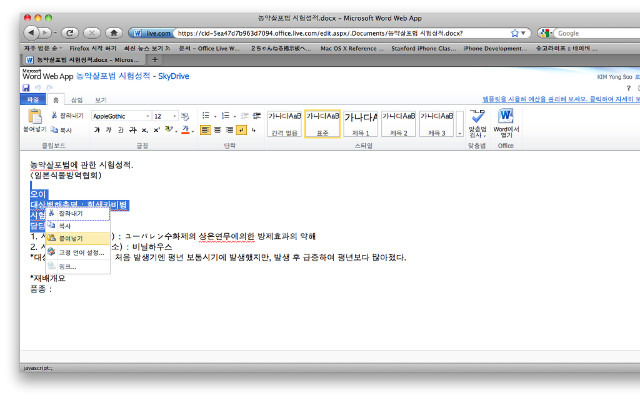This screenshot has height=399, width=640.
Task: Apply the No Spacing style thumbnail
Action: pyautogui.click(x=284, y=124)
